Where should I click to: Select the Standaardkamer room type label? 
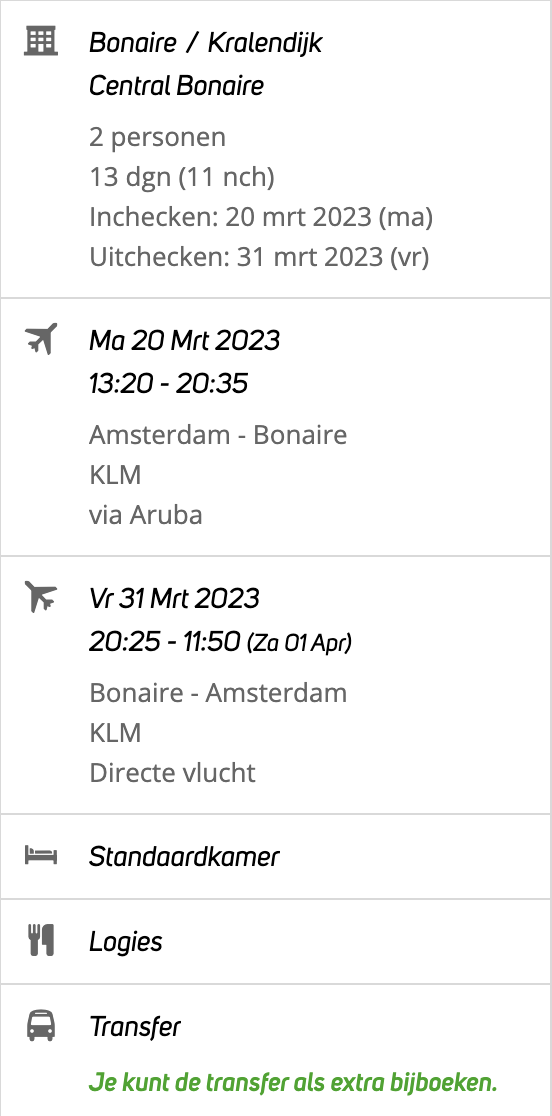point(184,856)
